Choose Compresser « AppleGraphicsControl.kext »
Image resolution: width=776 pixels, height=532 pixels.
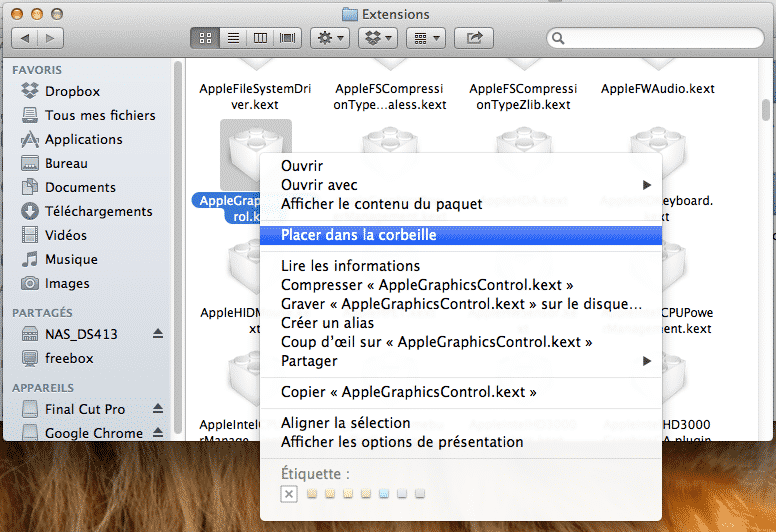point(461,285)
